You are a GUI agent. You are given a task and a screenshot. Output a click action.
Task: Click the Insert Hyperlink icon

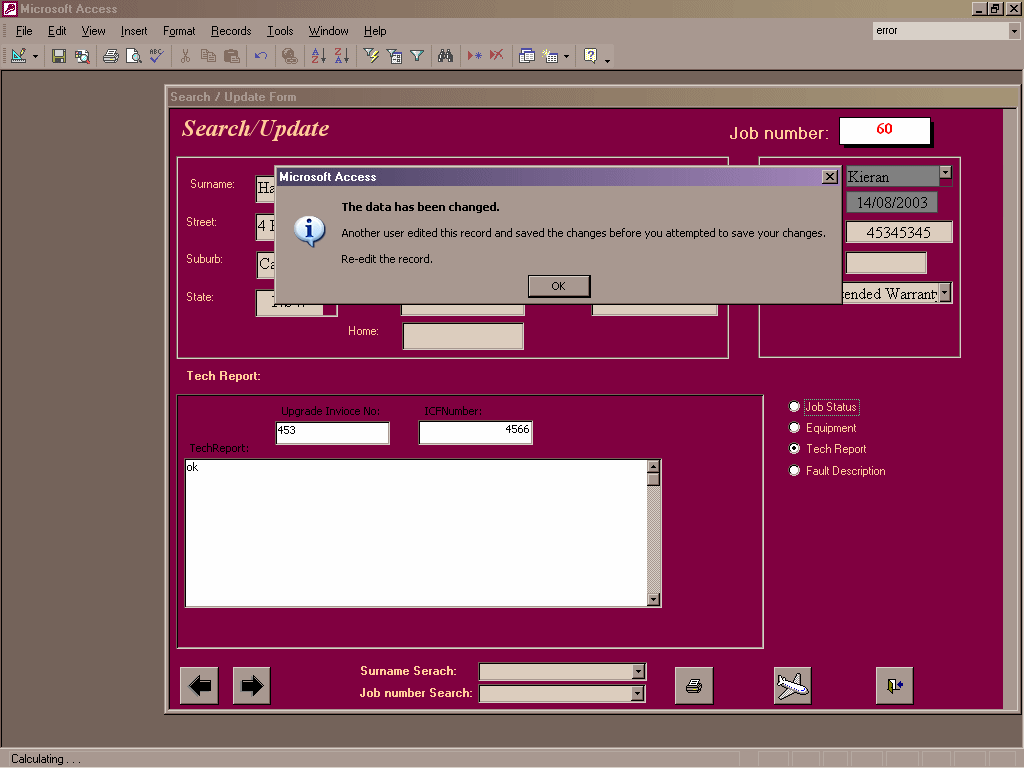(289, 56)
